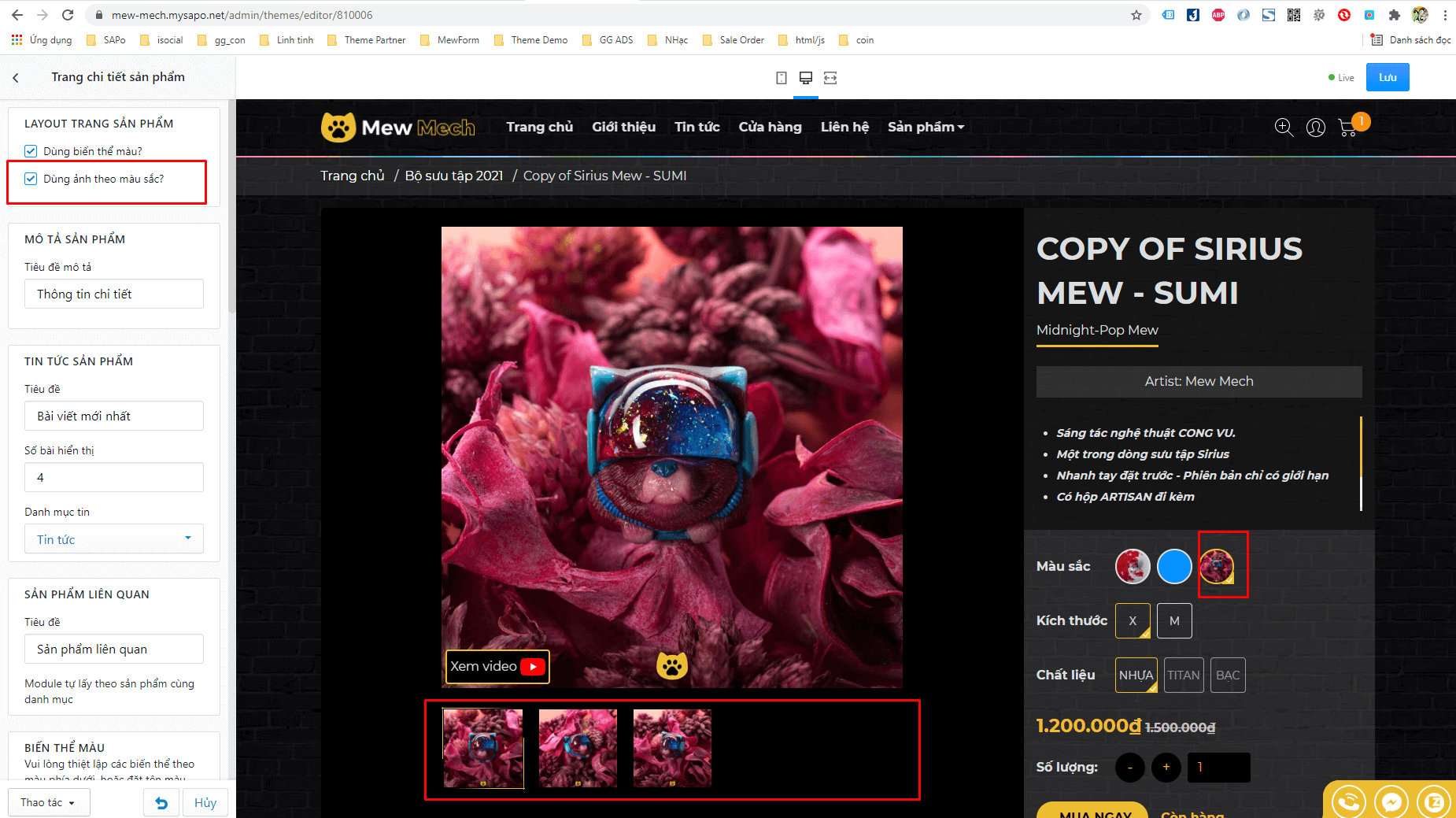Open the SAPo bookmark folder
This screenshot has height=818, width=1456.
pos(105,40)
